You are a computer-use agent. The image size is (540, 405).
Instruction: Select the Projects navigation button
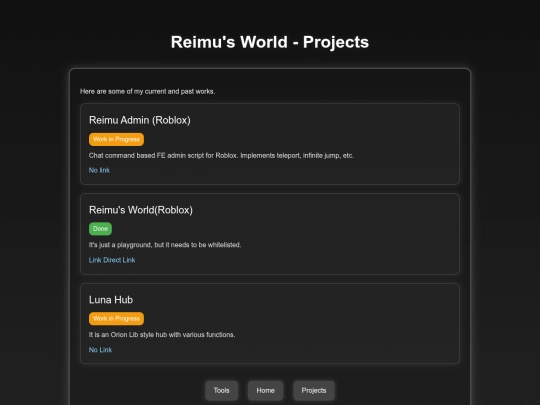coord(314,391)
